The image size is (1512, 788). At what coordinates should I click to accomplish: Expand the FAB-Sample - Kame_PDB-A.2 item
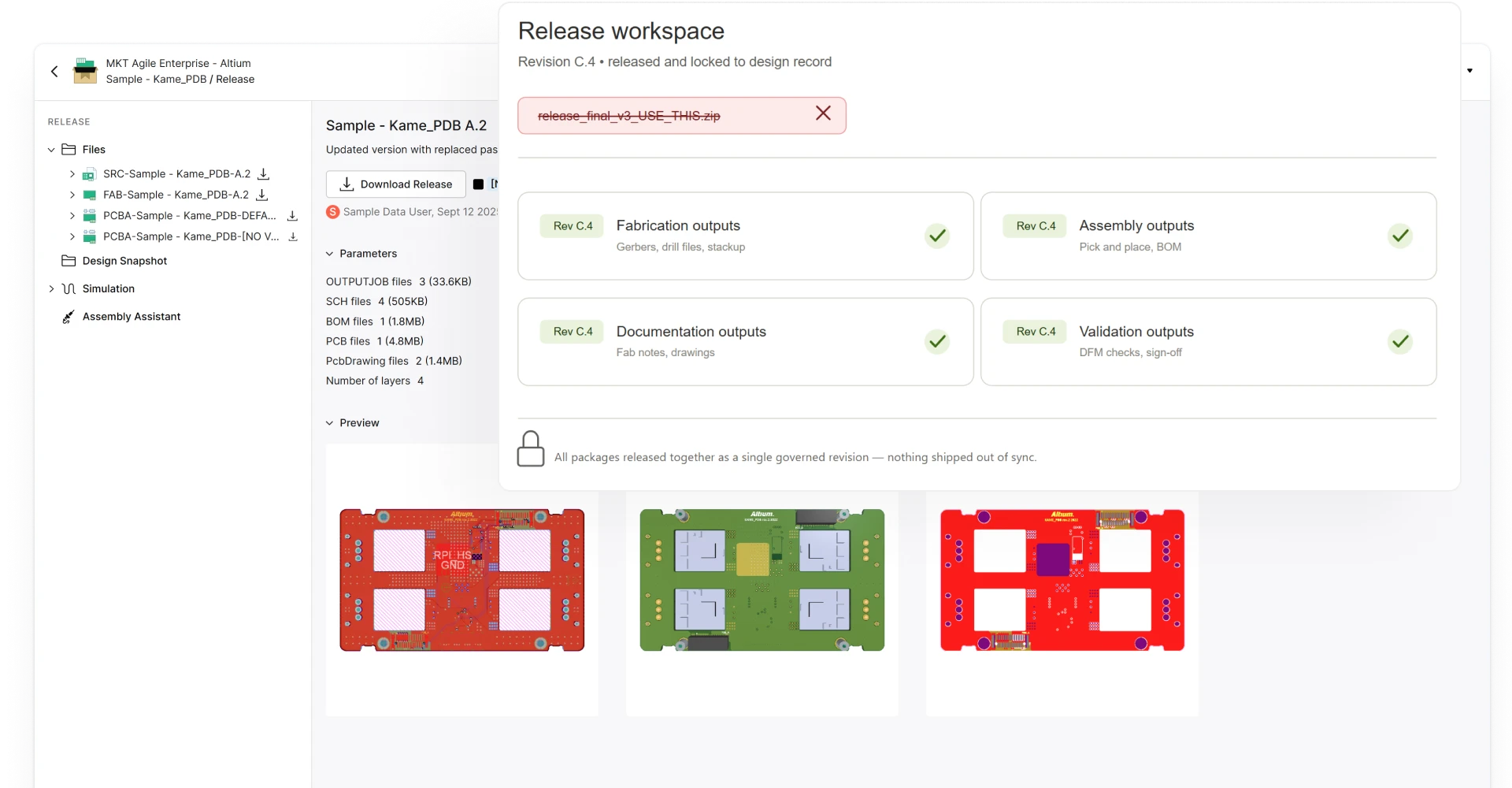(x=72, y=195)
